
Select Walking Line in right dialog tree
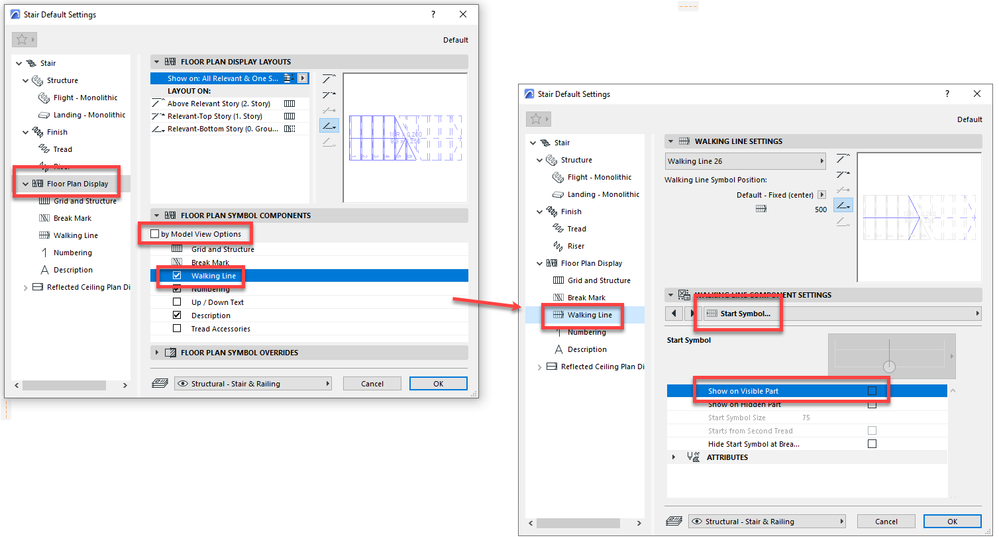click(589, 315)
